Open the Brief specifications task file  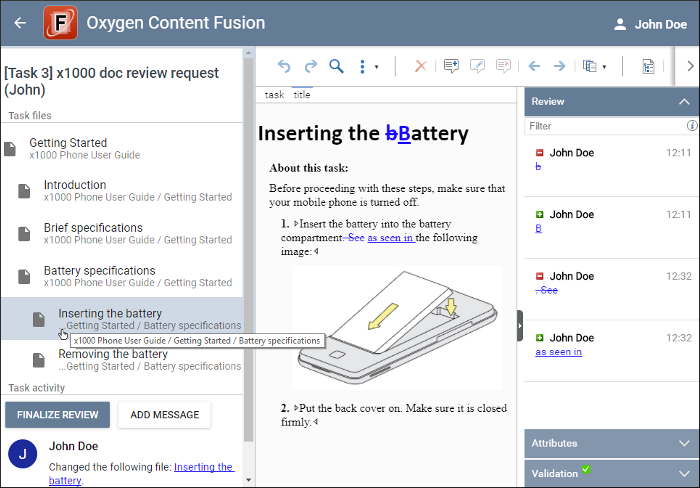coord(122,234)
